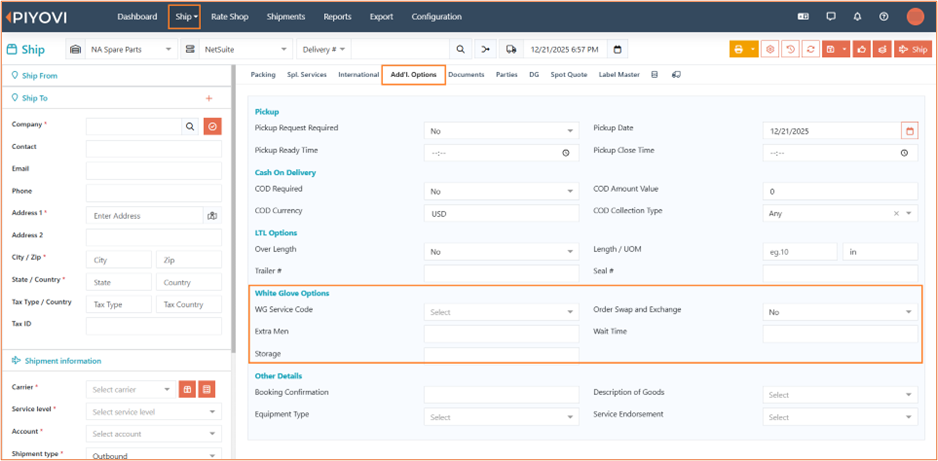
Task: Open Shipments in top navigation
Action: point(286,17)
